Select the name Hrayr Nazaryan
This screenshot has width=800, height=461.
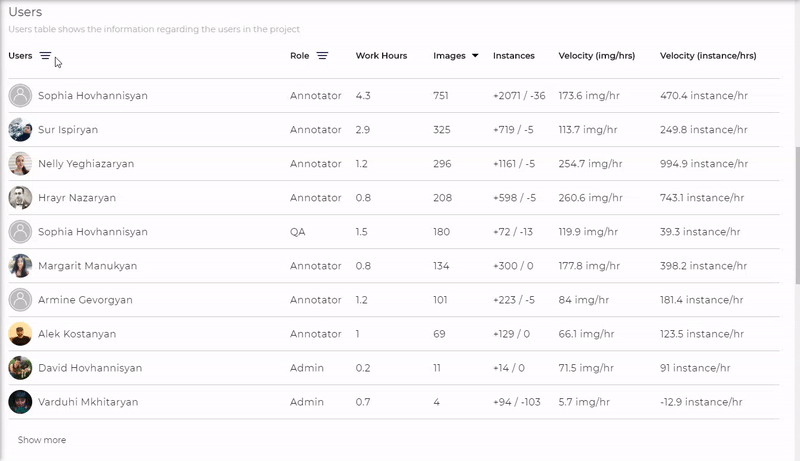pyautogui.click(x=77, y=198)
